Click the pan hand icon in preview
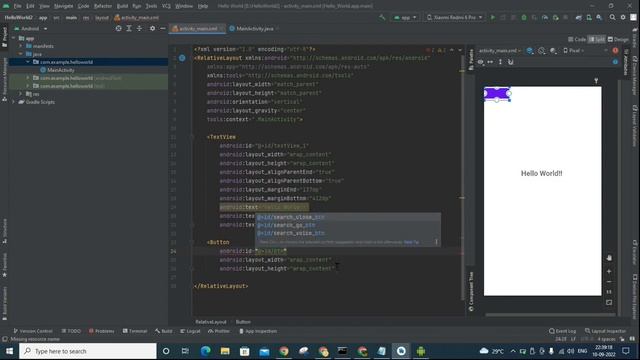 coord(609,258)
